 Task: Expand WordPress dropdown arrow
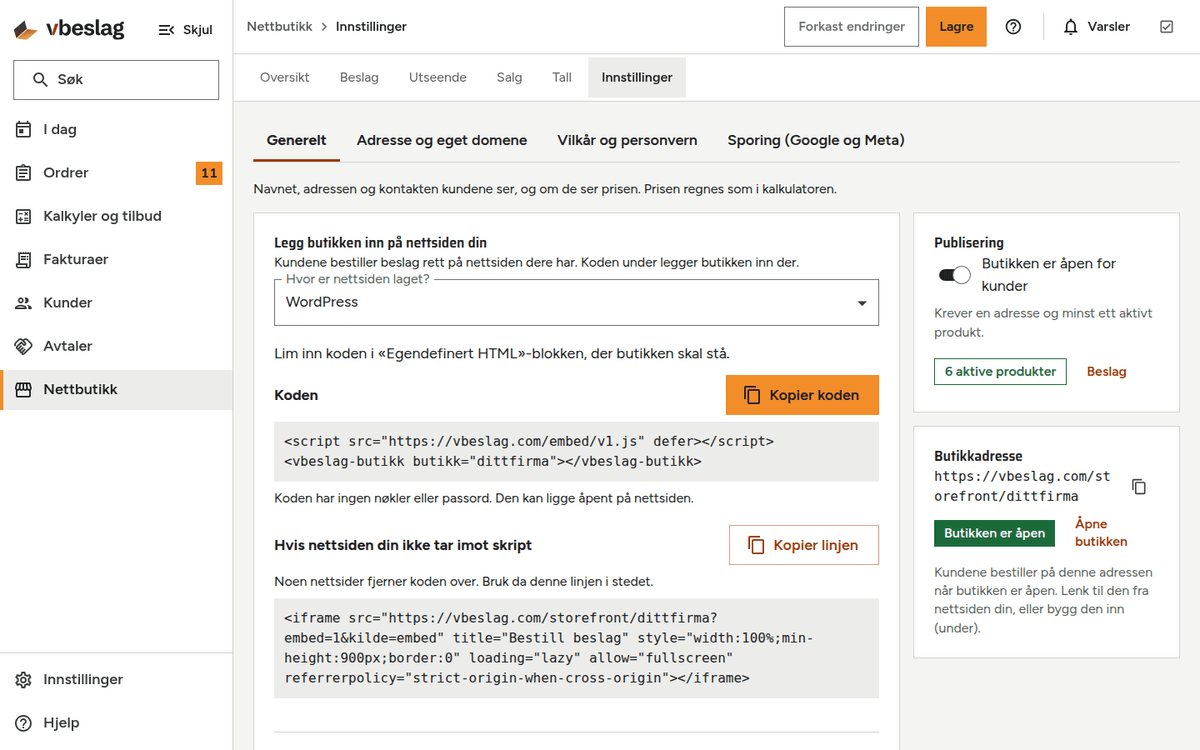pyautogui.click(x=862, y=303)
